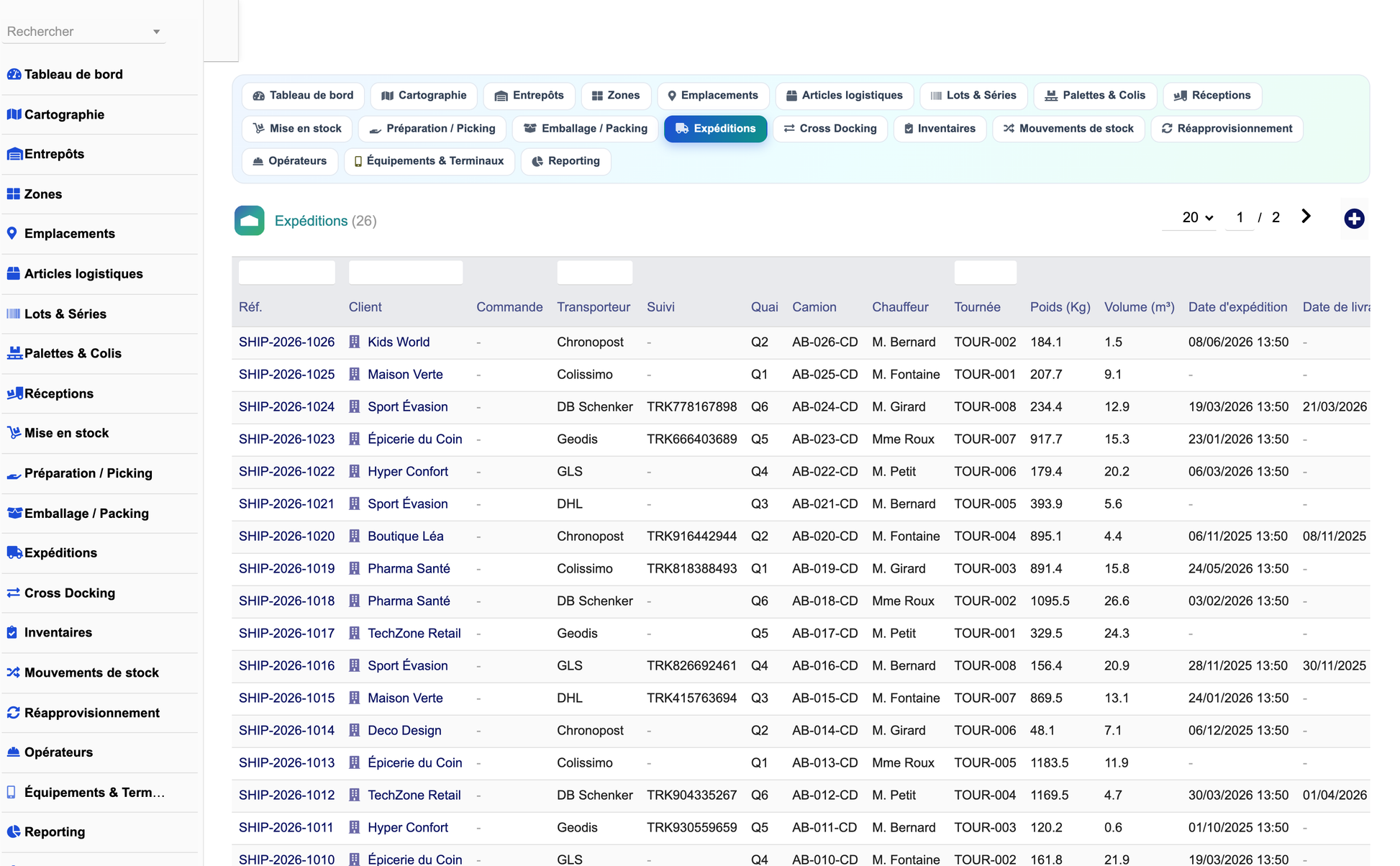Screen dimensions: 1400x866
Task: Open shipment SHIP-2026-1019 link
Action: 286,568
